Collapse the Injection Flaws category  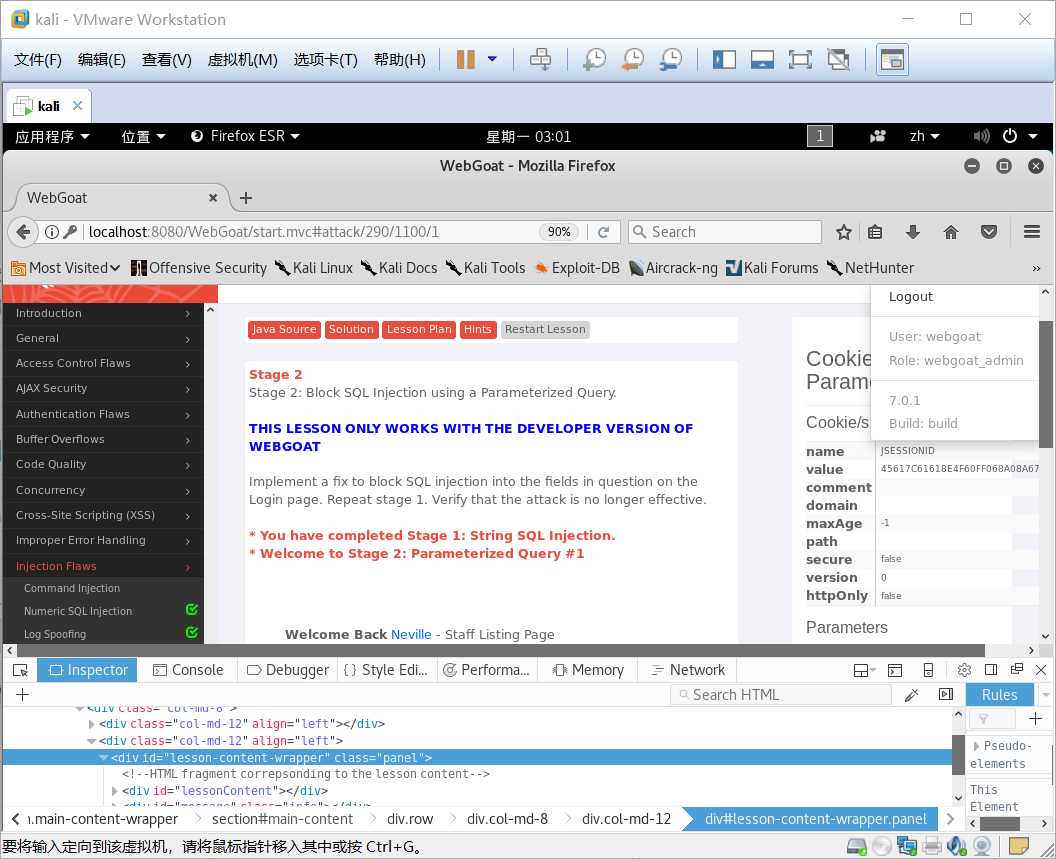(103, 566)
